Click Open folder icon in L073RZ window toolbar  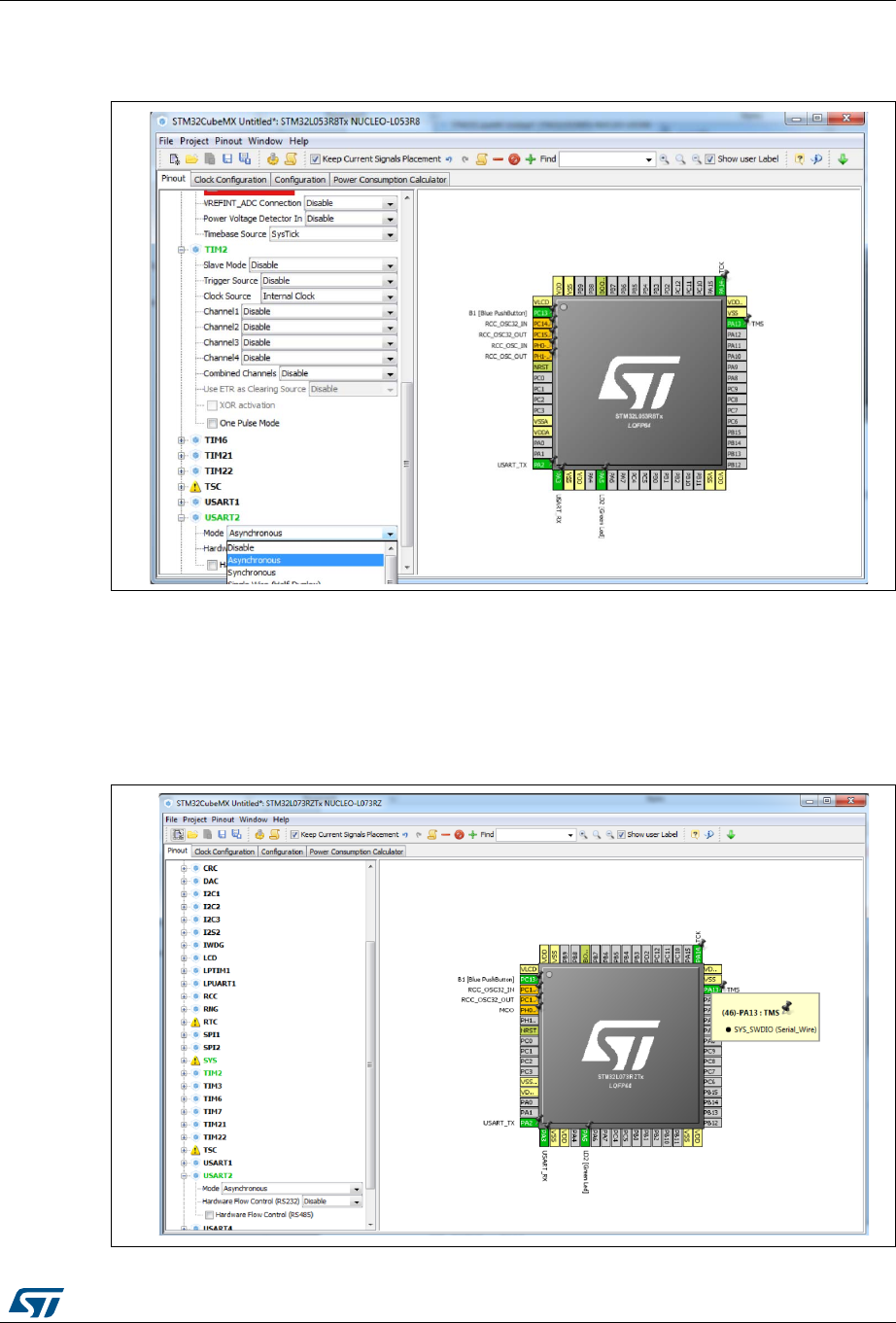pos(192,834)
